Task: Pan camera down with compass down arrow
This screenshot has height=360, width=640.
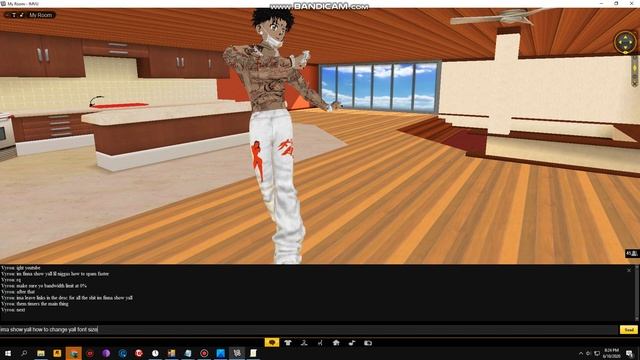Action: (625, 47)
